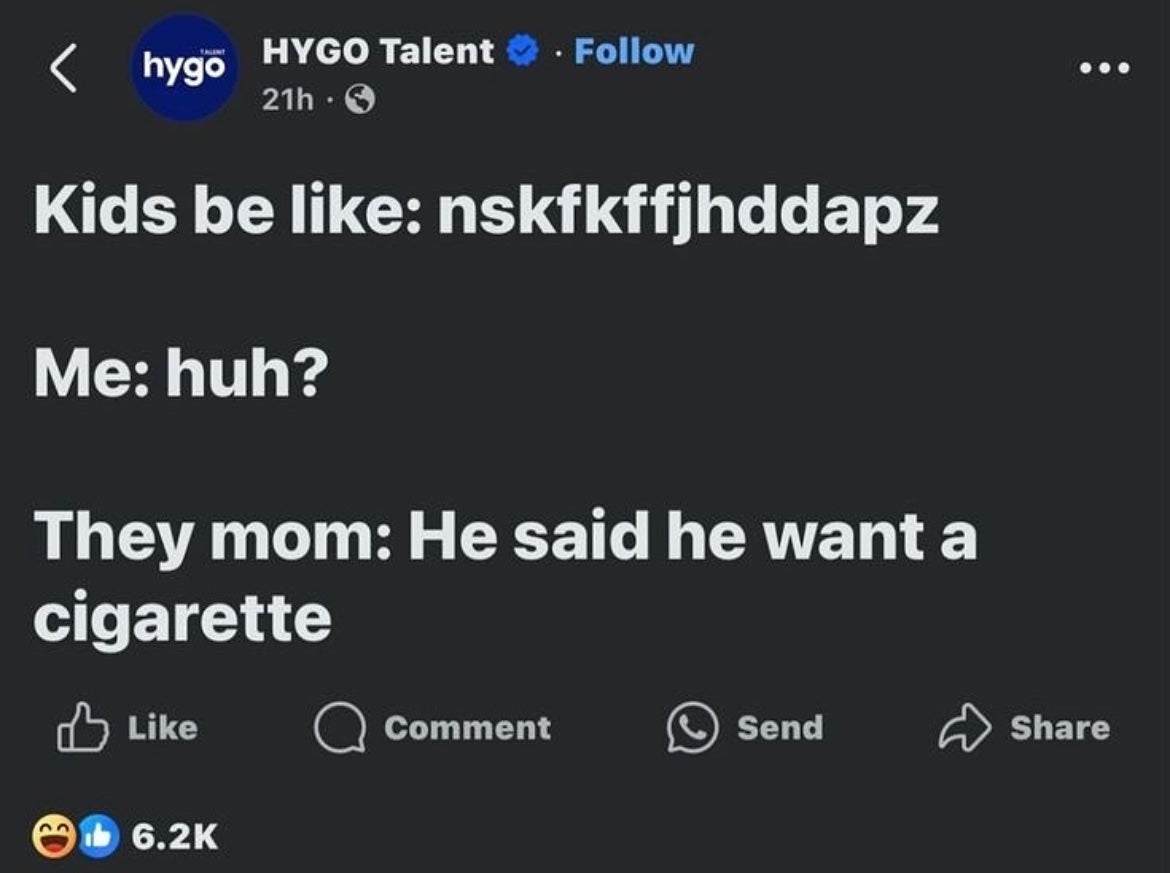Click the blue like reaction badge
The width and height of the screenshot is (1170, 873).
coord(98,836)
